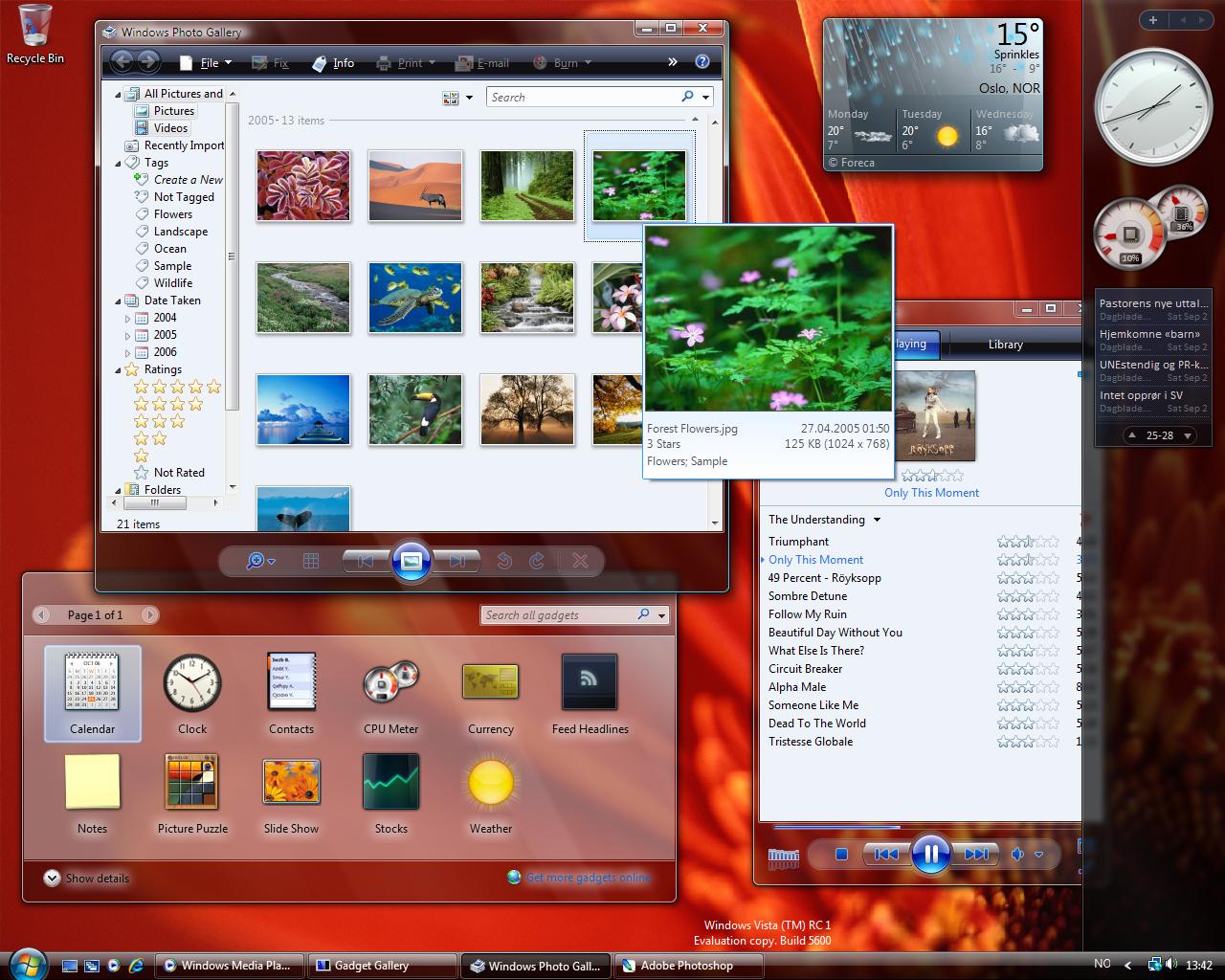Click E-mail in Photo Gallery toolbar
This screenshot has height=980, width=1225.
point(481,63)
